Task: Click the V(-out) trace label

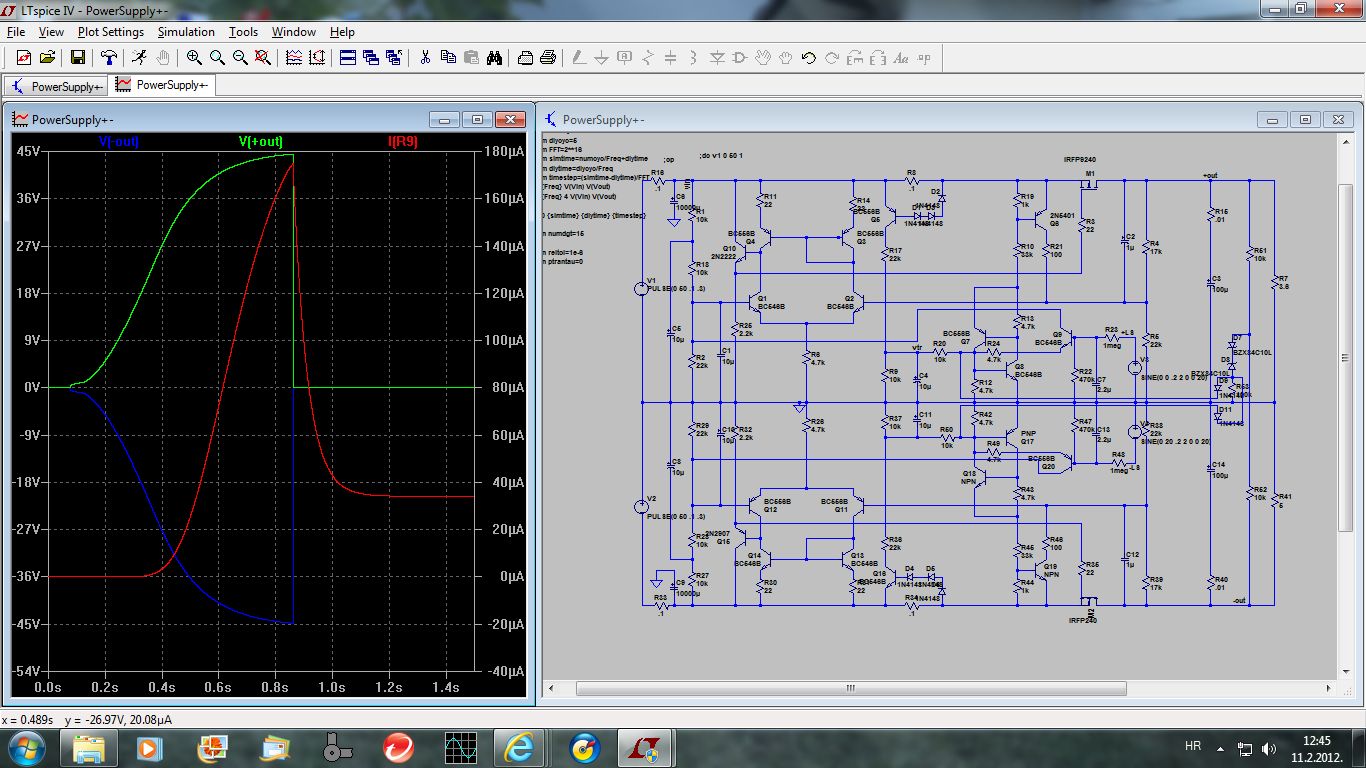Action: click(x=118, y=142)
